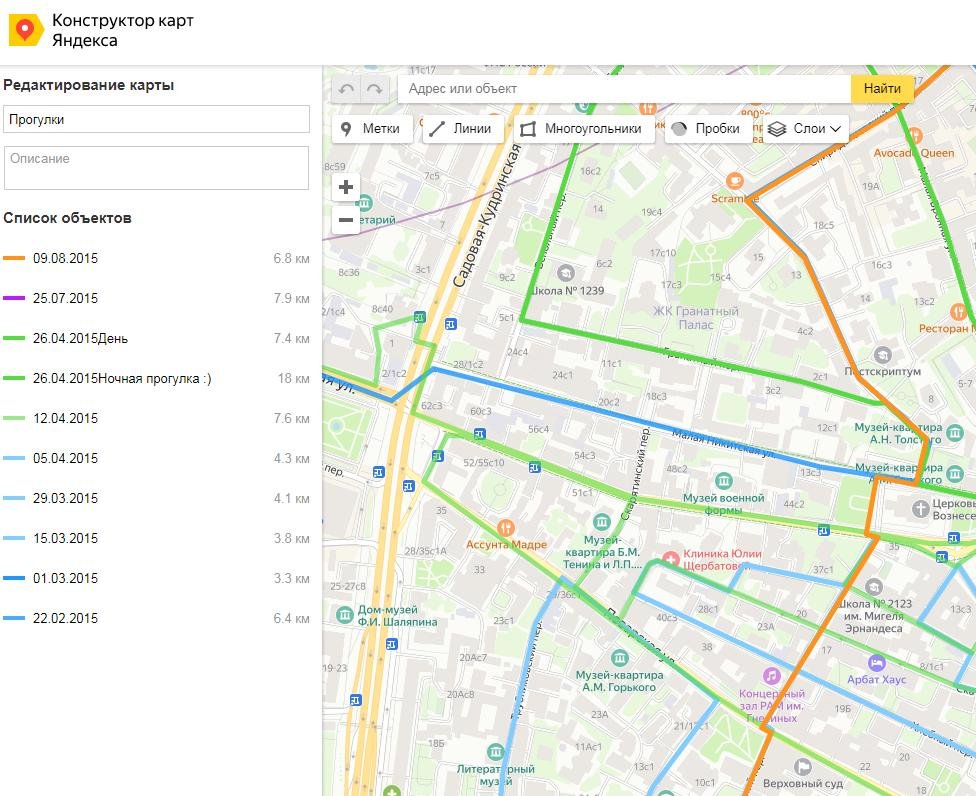Click the Описание description text area
The height and width of the screenshot is (796, 976).
156,168
